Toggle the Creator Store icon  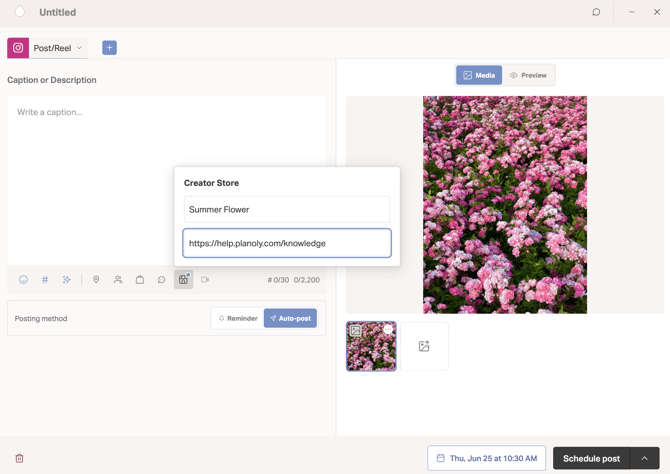(183, 280)
